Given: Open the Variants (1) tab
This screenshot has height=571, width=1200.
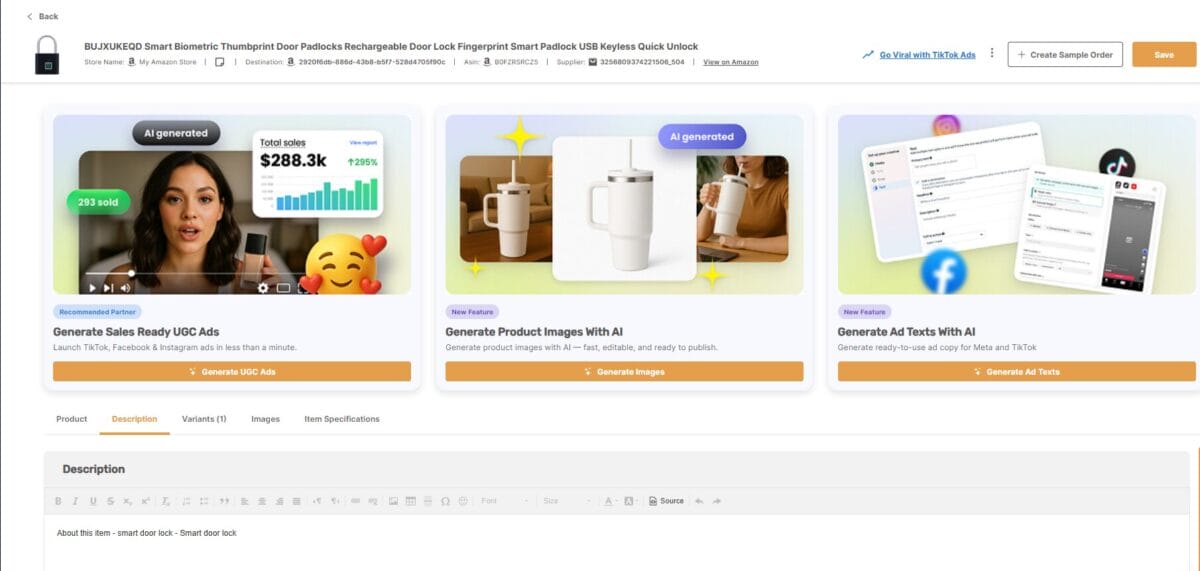Looking at the screenshot, I should point(204,419).
